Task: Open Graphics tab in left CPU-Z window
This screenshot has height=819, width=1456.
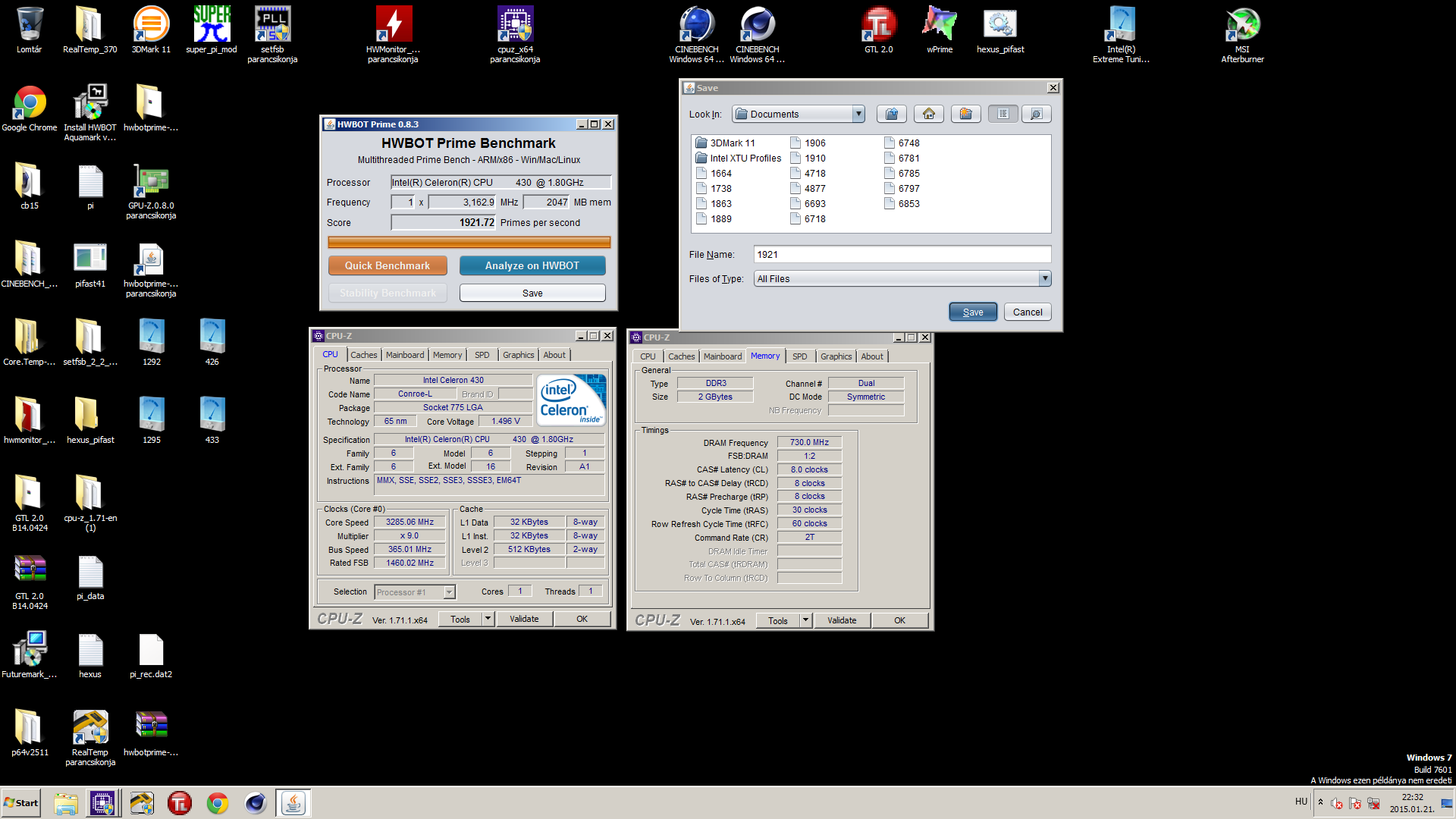Action: pos(519,355)
